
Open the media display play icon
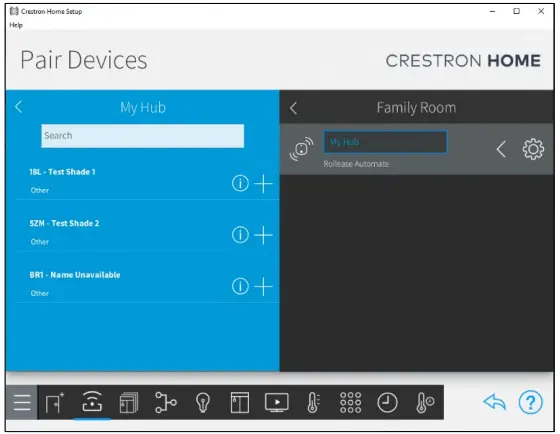[x=277, y=403]
